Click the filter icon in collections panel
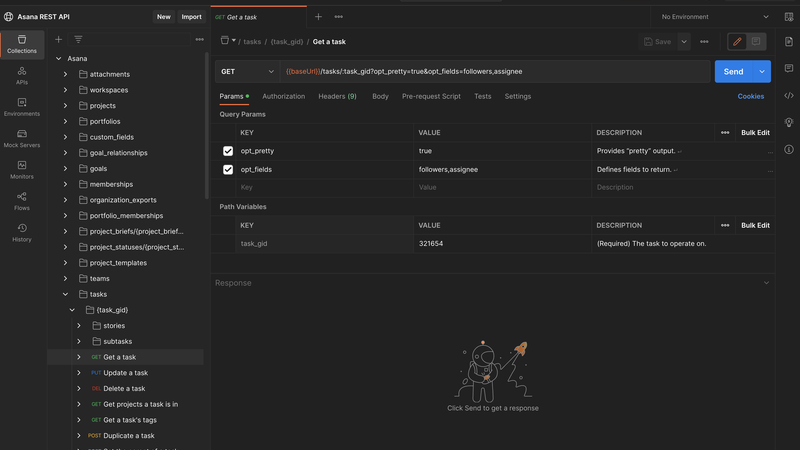Viewport: 800px width, 450px height. (x=78, y=39)
